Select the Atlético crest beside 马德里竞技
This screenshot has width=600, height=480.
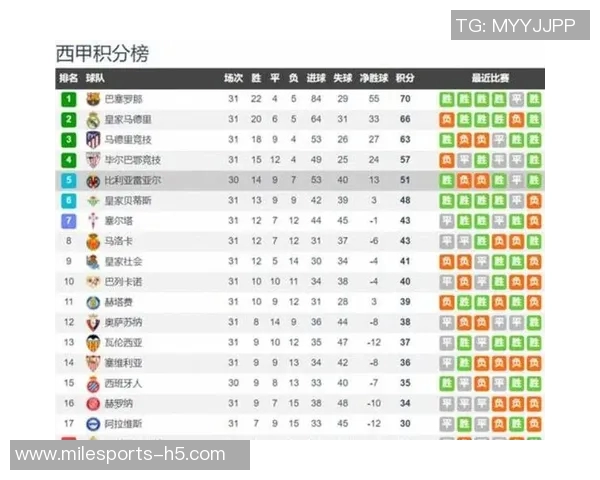(x=93, y=140)
